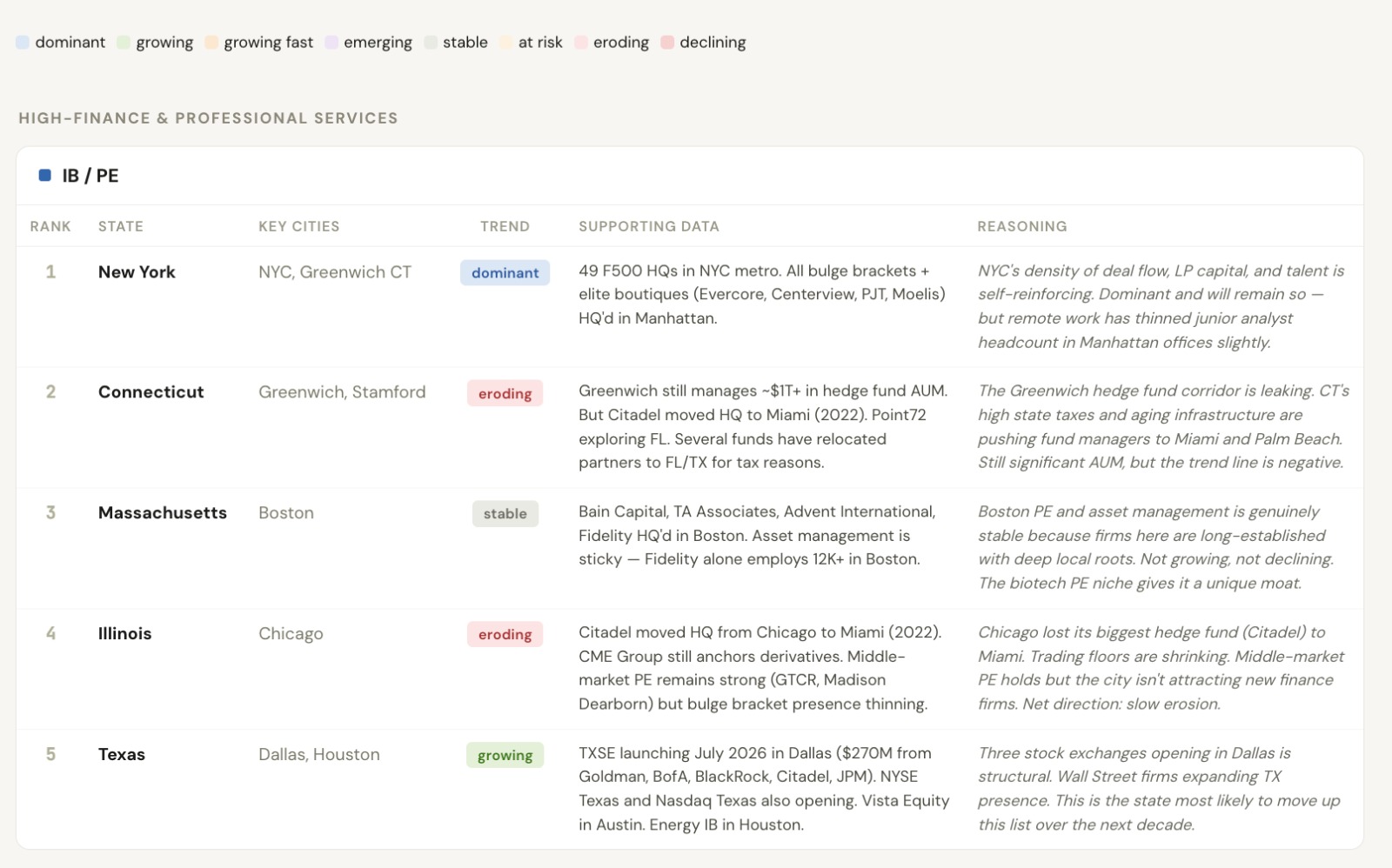The image size is (1392, 868).
Task: Select the eroding legend swatch
Action: (x=581, y=43)
